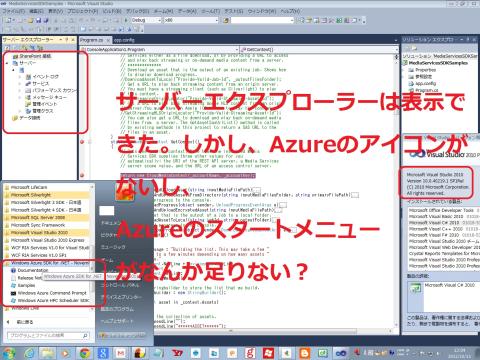Open WCF RIA Services V1.0 SP1 folder
The width and height of the screenshot is (480, 360).
tap(39, 255)
